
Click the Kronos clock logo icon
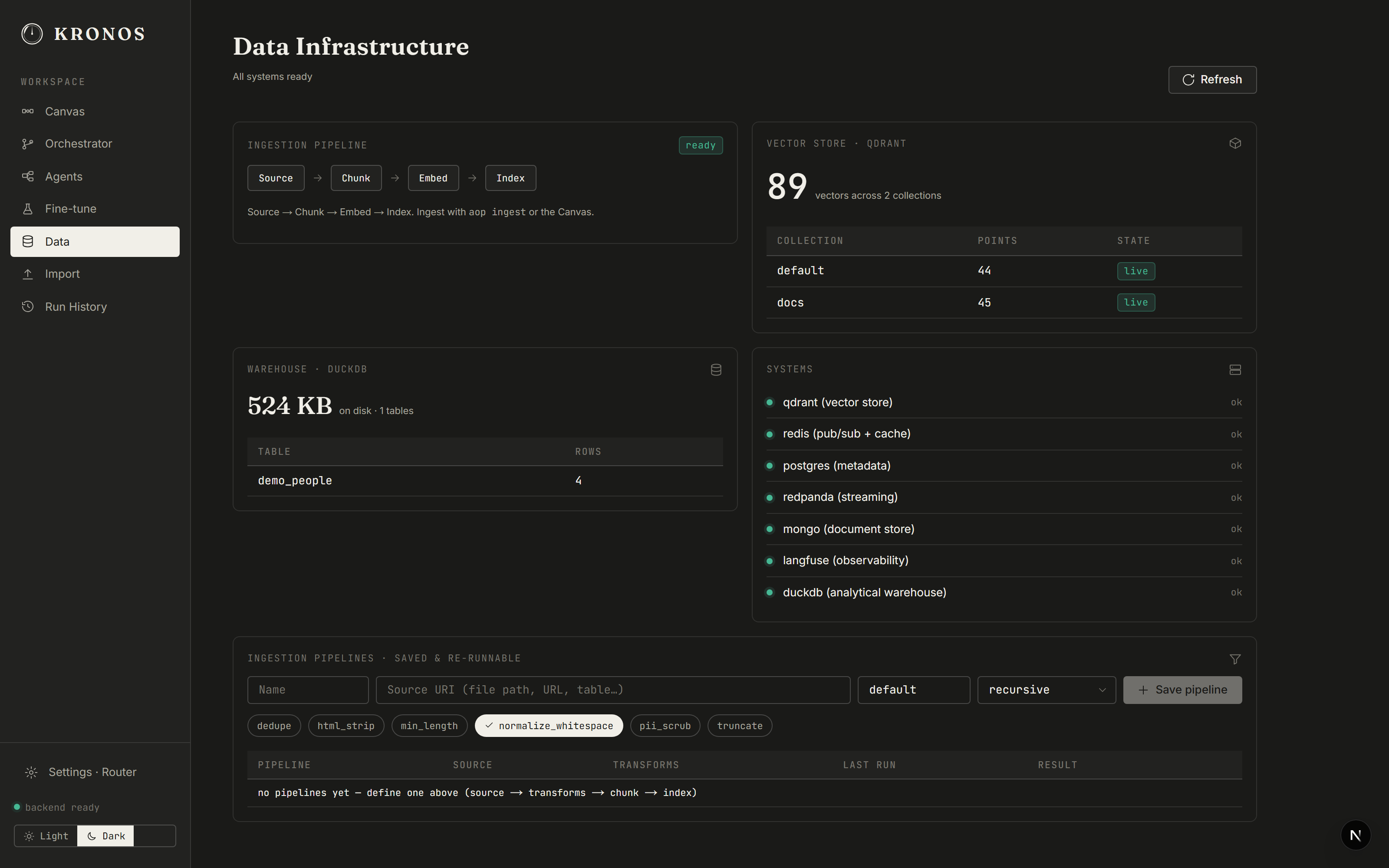(32, 34)
